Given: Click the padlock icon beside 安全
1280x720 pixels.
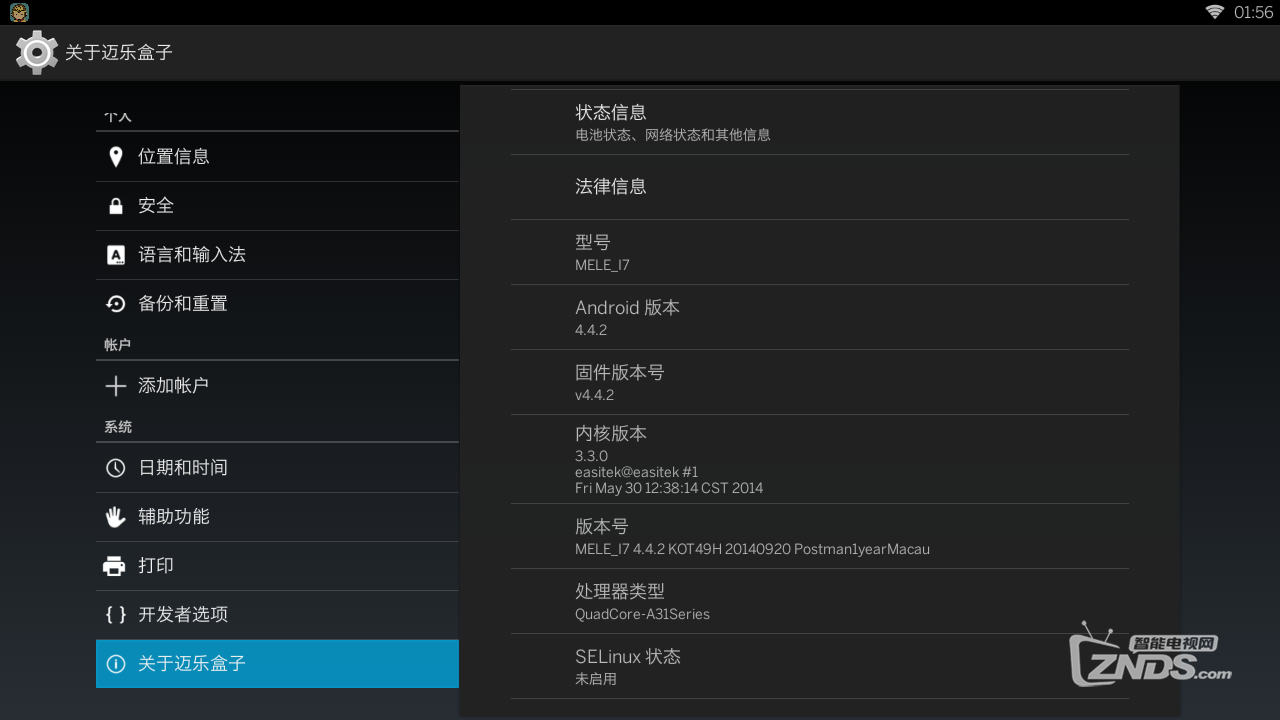Looking at the screenshot, I should click(116, 206).
